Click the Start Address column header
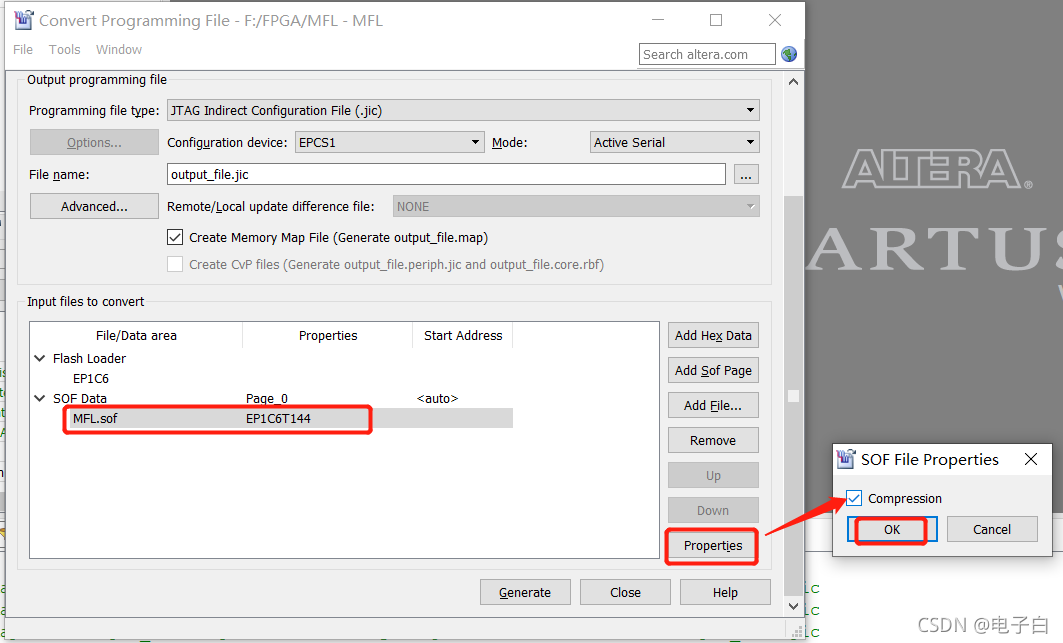1063x643 pixels. point(463,336)
